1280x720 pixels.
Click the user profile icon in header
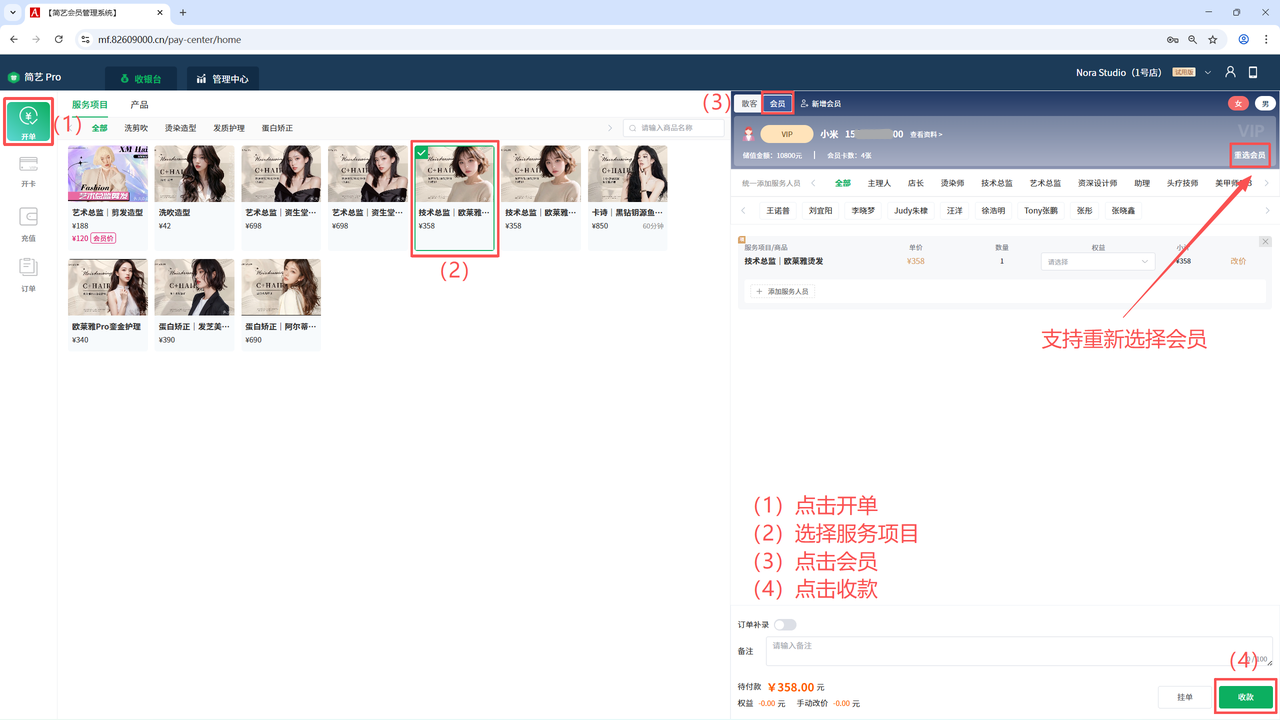click(x=1231, y=73)
